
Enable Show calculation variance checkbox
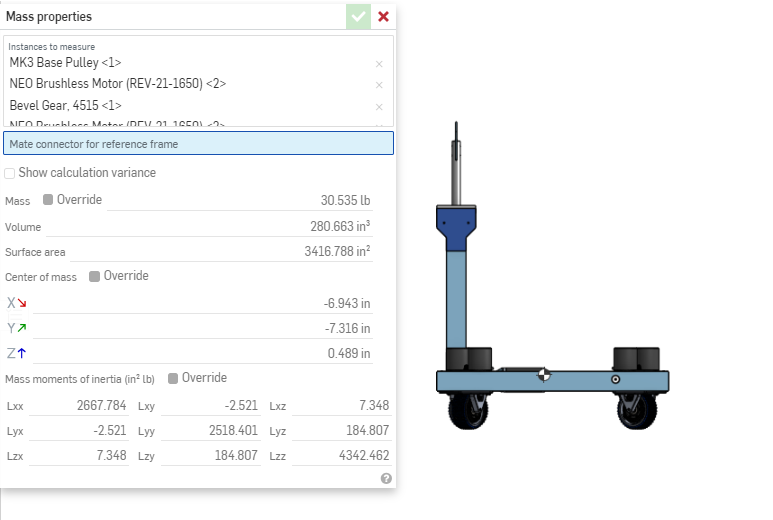click(x=9, y=173)
